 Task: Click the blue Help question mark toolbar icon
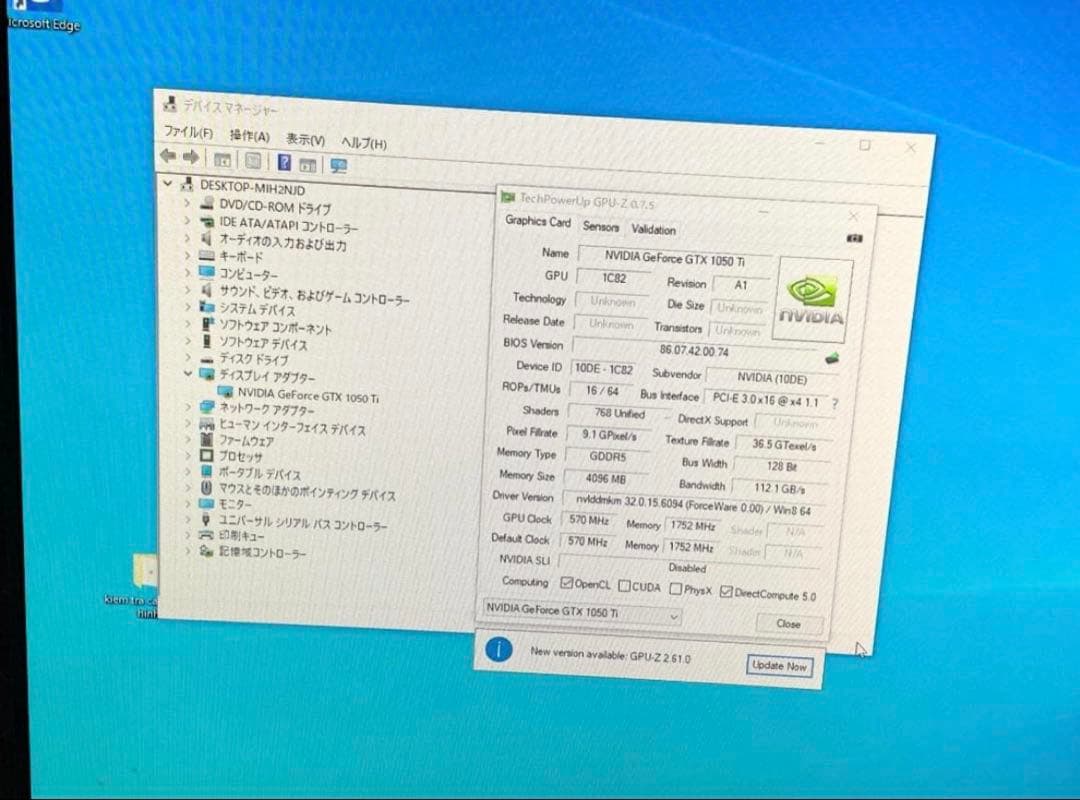[285, 162]
